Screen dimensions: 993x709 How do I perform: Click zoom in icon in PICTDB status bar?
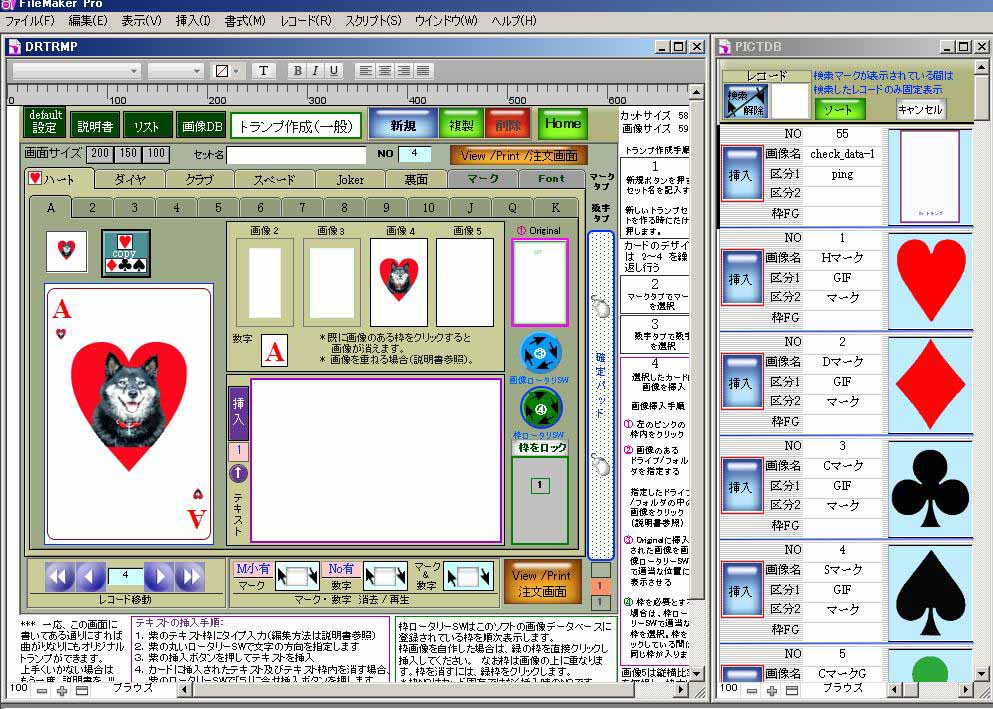pyautogui.click(x=771, y=691)
